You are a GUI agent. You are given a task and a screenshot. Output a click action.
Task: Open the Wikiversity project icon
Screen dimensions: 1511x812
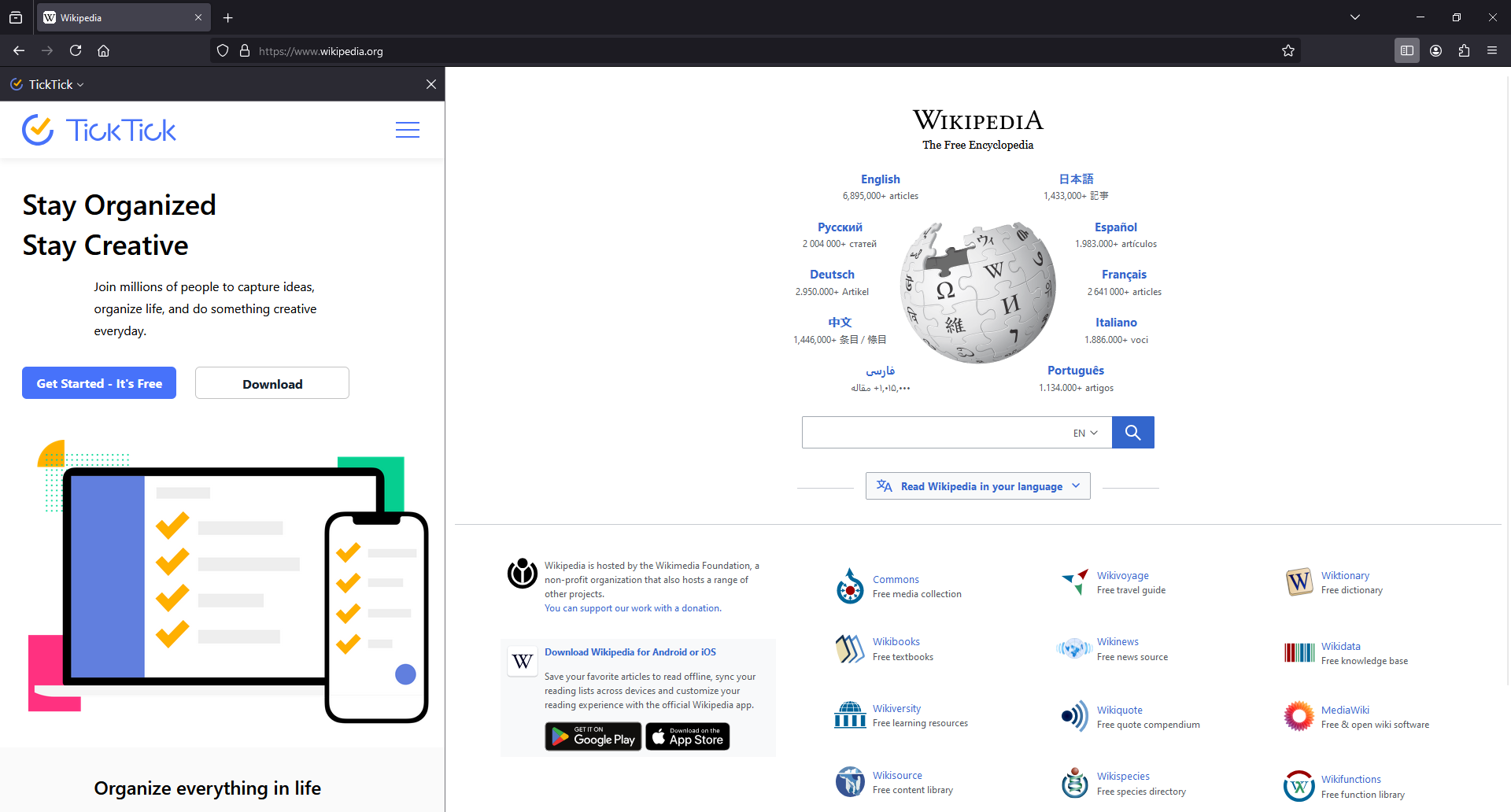pyautogui.click(x=850, y=715)
